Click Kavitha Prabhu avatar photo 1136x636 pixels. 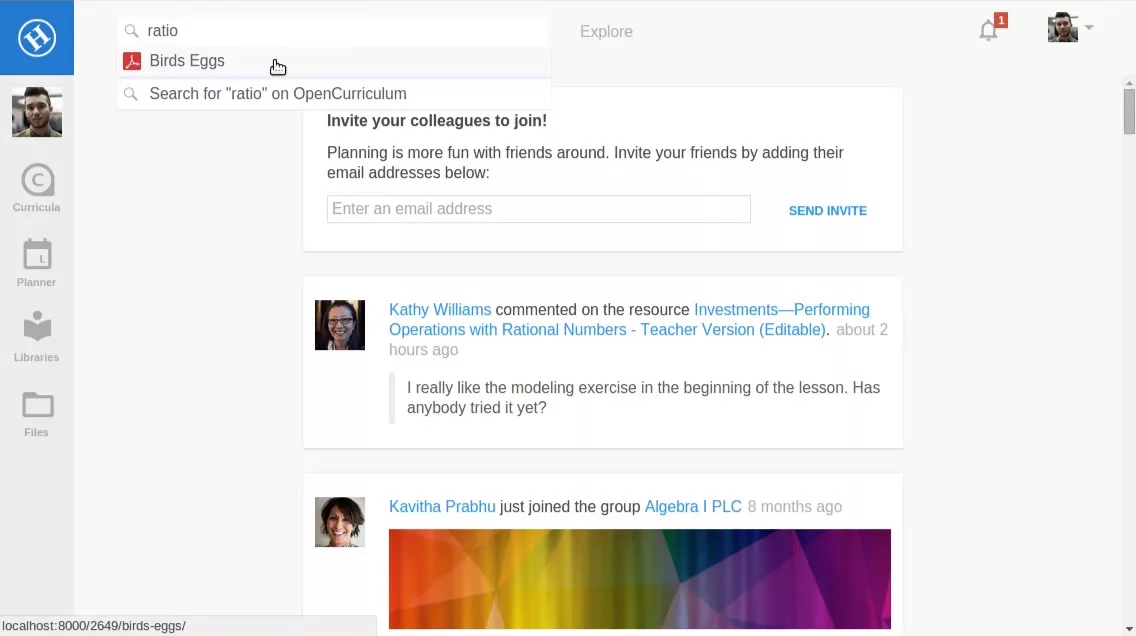point(340,522)
